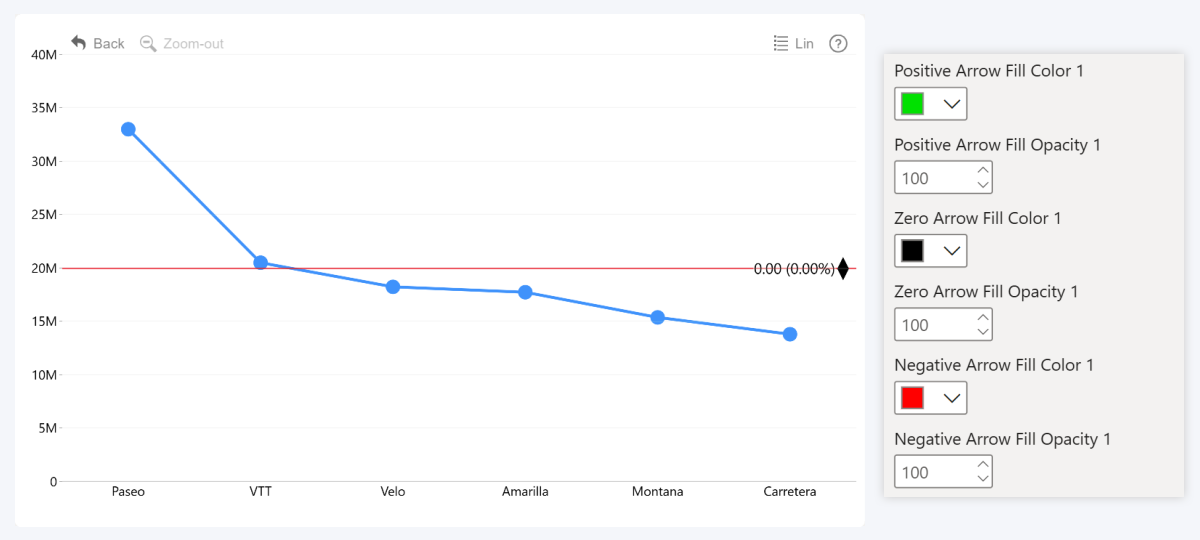The width and height of the screenshot is (1200, 540).
Task: Click the Positive Arrow Fill Opacity field
Action: 932,178
